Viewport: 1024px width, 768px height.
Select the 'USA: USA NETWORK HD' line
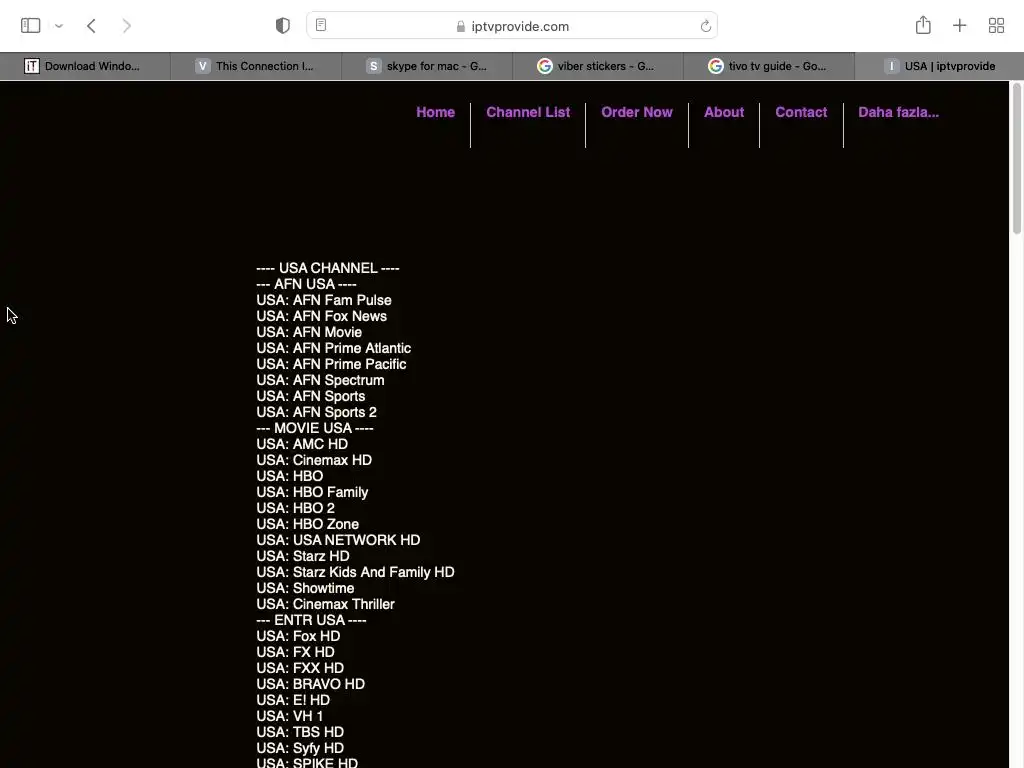coord(338,540)
